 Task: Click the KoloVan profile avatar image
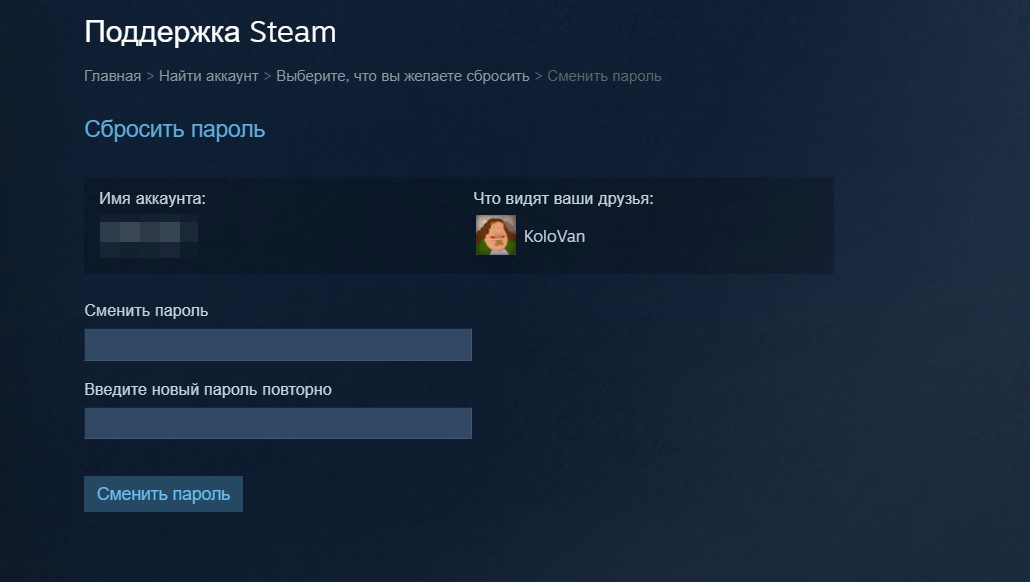click(x=495, y=235)
